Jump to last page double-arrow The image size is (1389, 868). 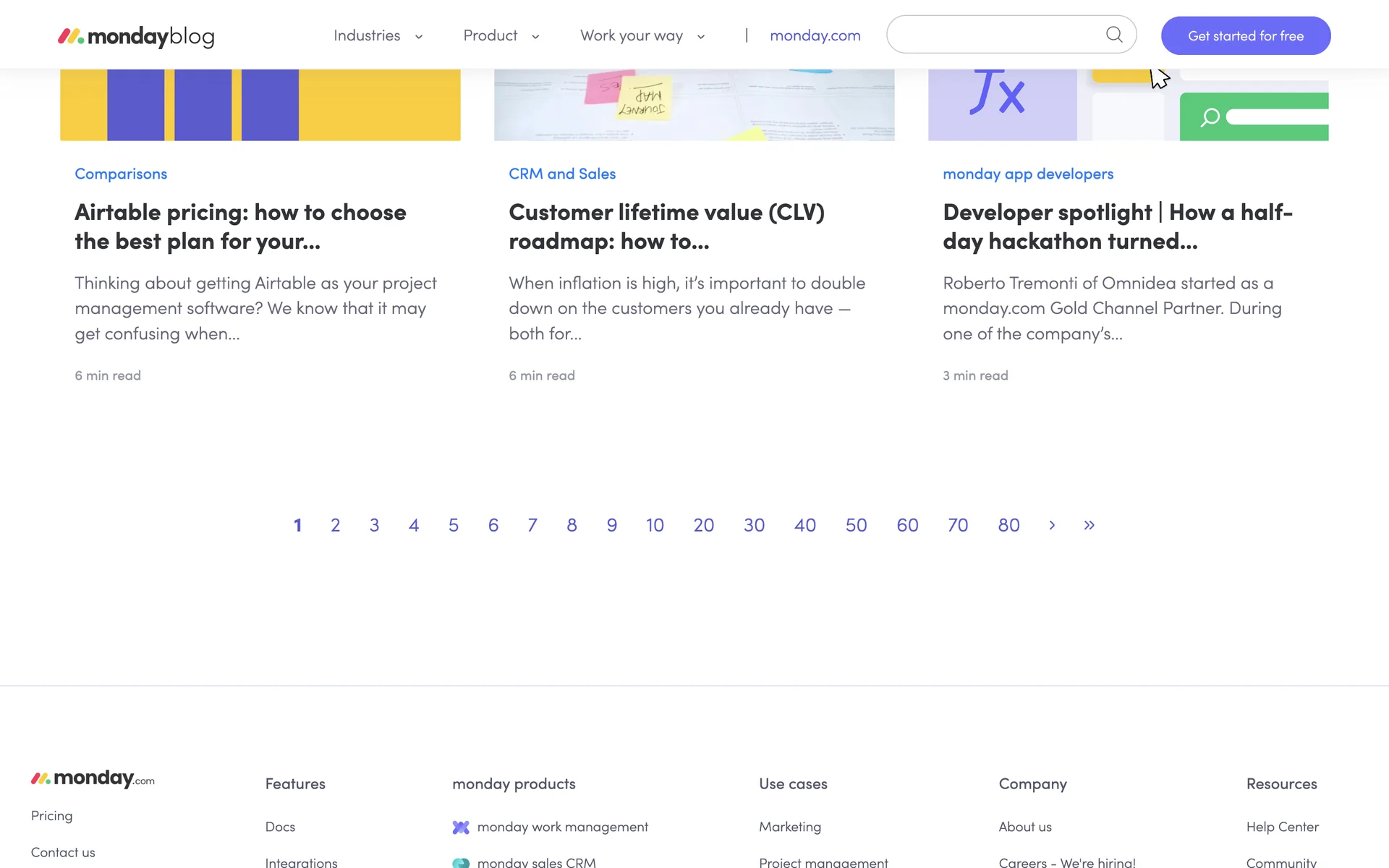[x=1089, y=525]
